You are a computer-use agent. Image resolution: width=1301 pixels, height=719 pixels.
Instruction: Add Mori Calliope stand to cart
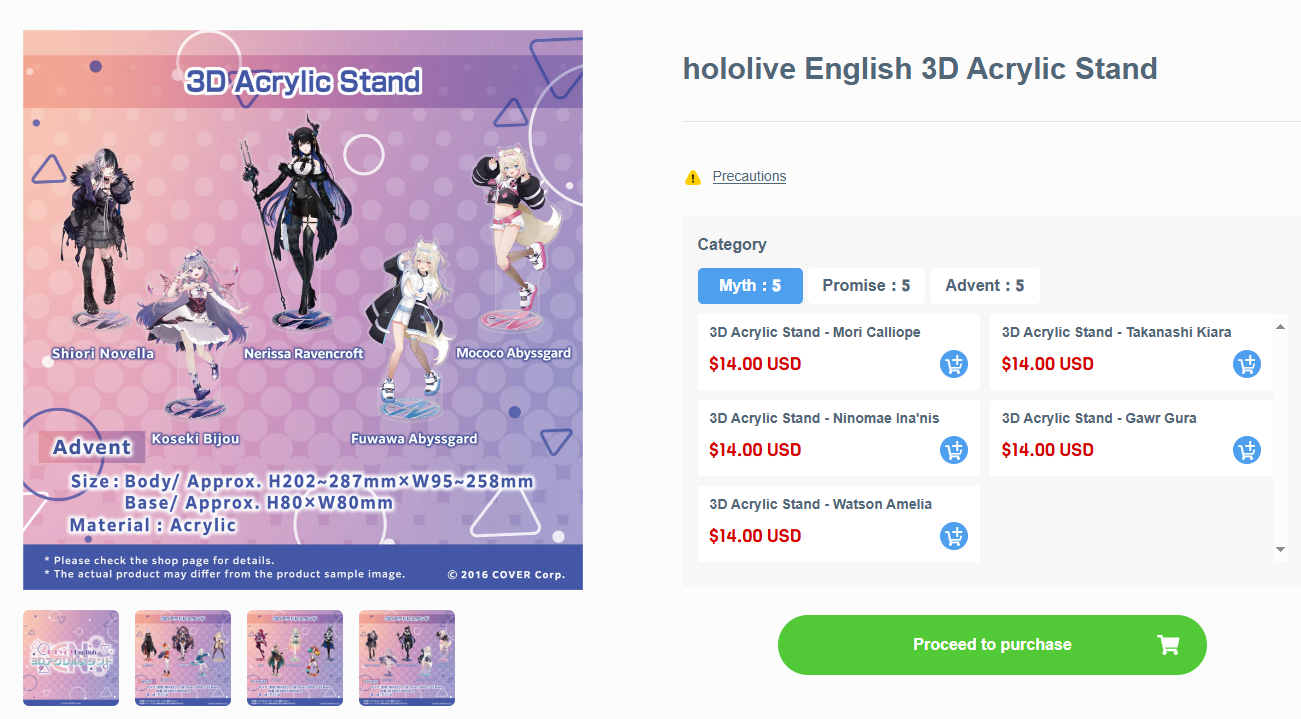[x=954, y=364]
